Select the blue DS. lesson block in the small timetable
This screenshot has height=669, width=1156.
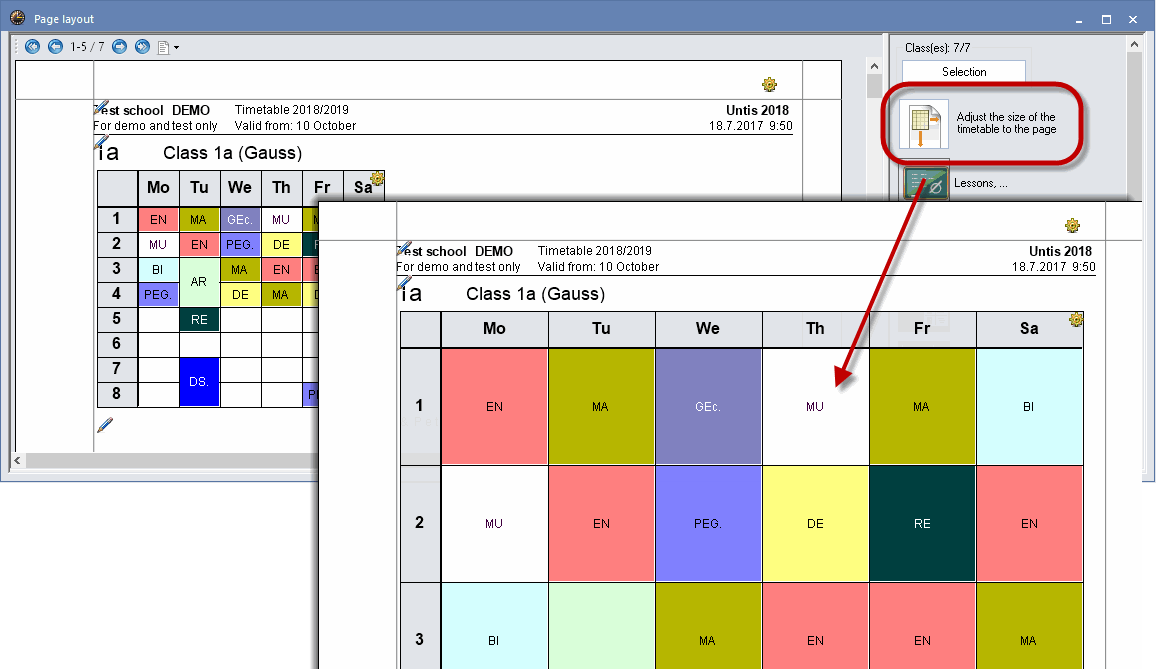tap(199, 382)
